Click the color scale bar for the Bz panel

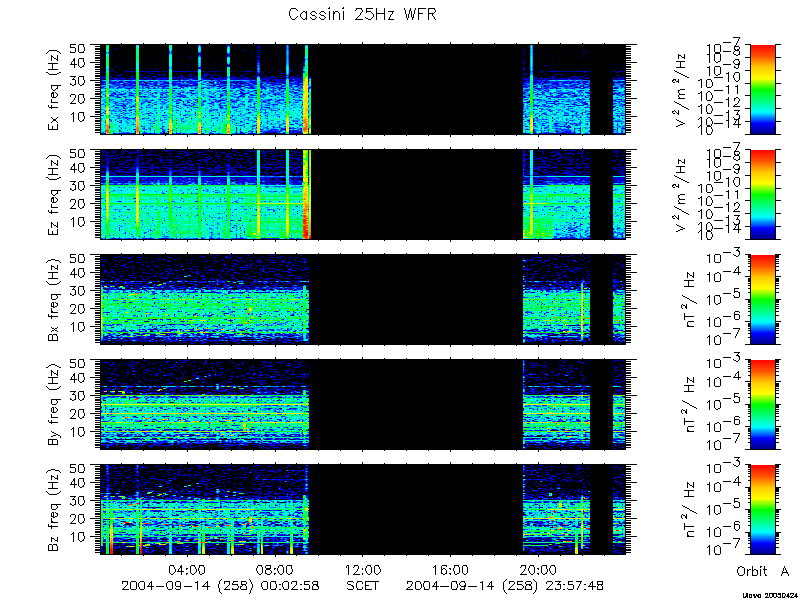(x=762, y=509)
